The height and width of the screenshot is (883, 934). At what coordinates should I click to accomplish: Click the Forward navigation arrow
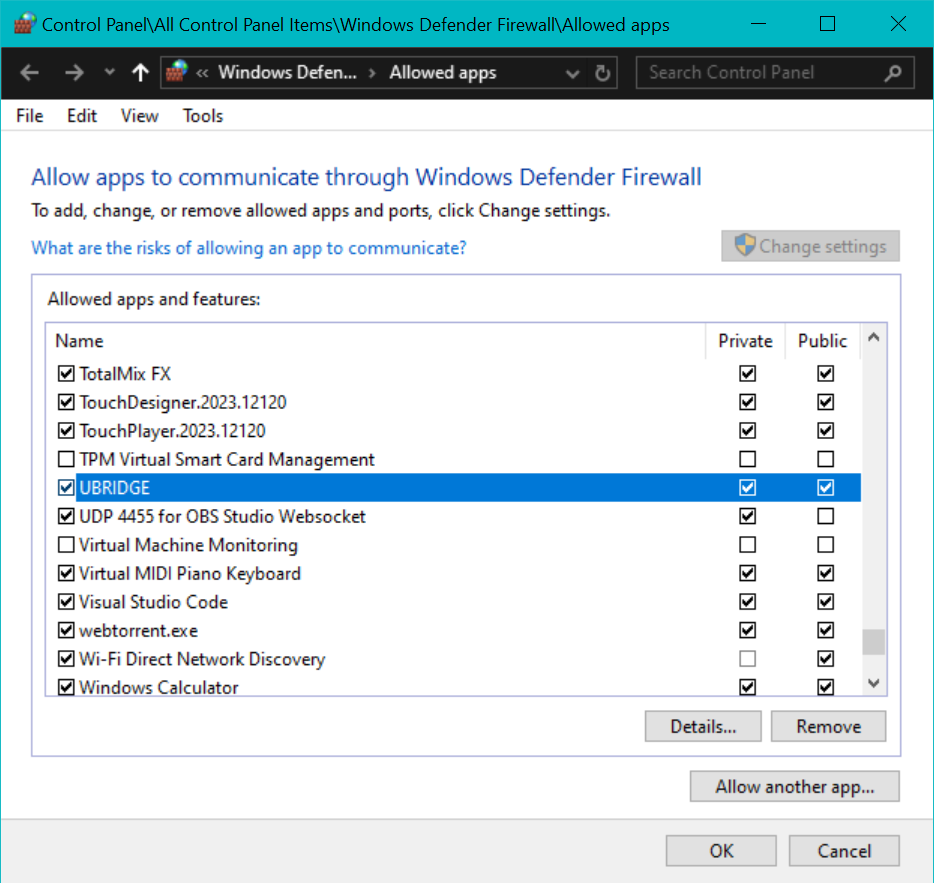coord(74,73)
